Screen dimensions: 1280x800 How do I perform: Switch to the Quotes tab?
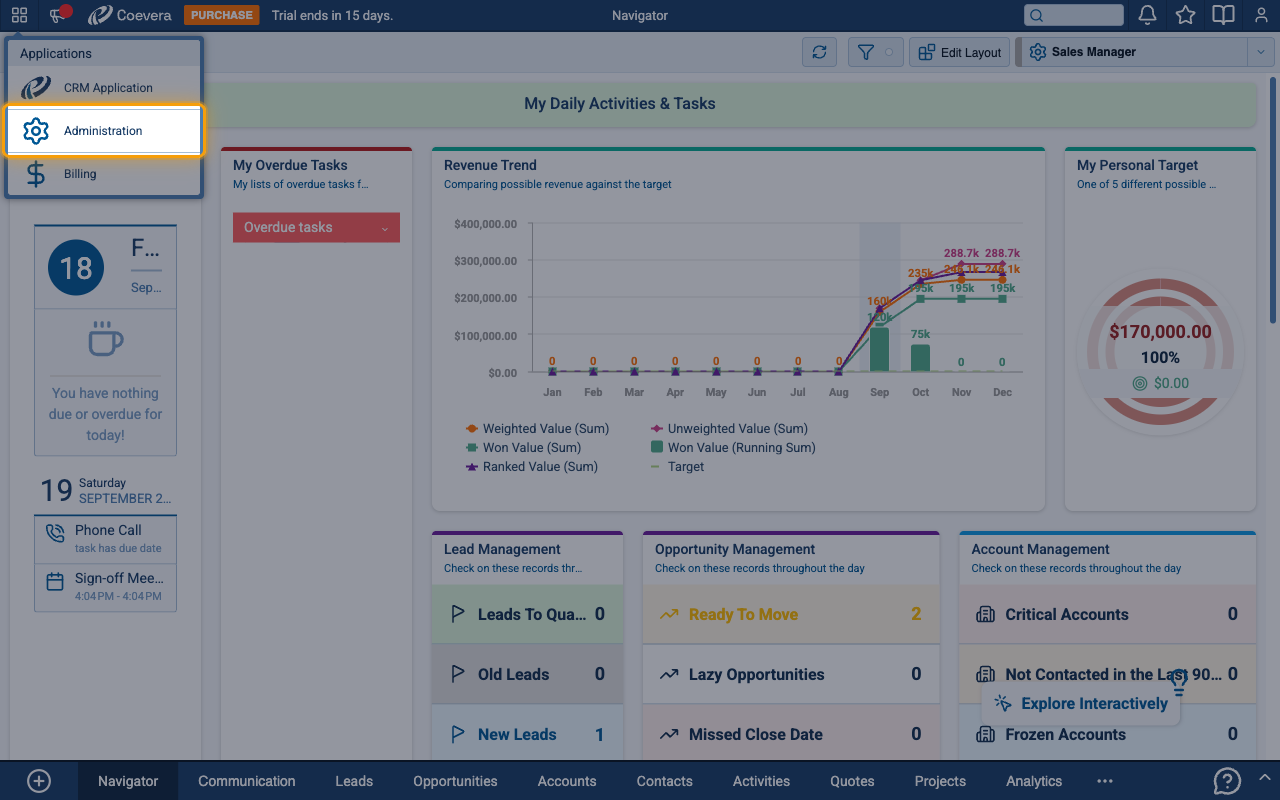point(852,781)
